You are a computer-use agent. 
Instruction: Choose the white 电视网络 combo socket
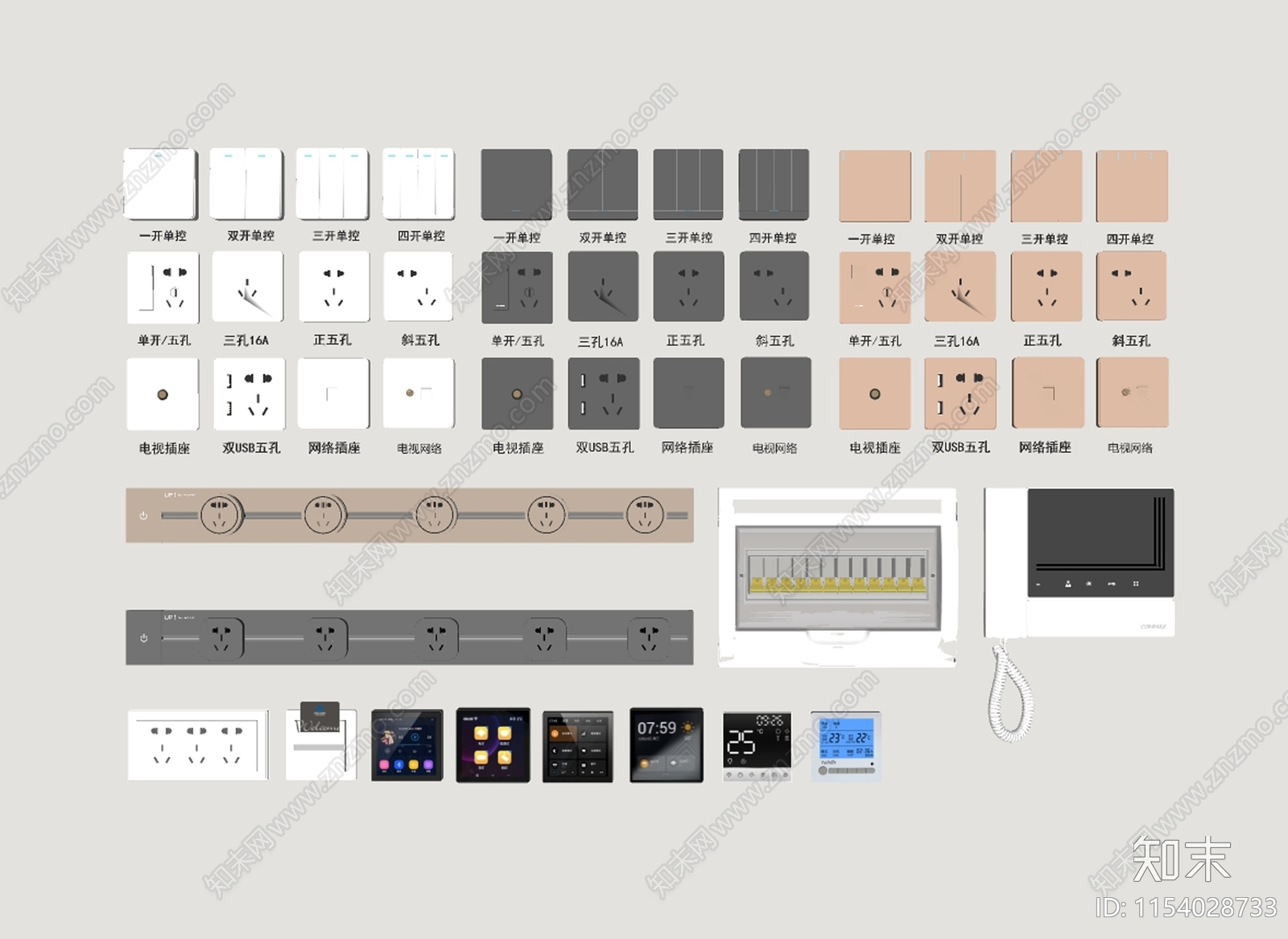click(419, 393)
